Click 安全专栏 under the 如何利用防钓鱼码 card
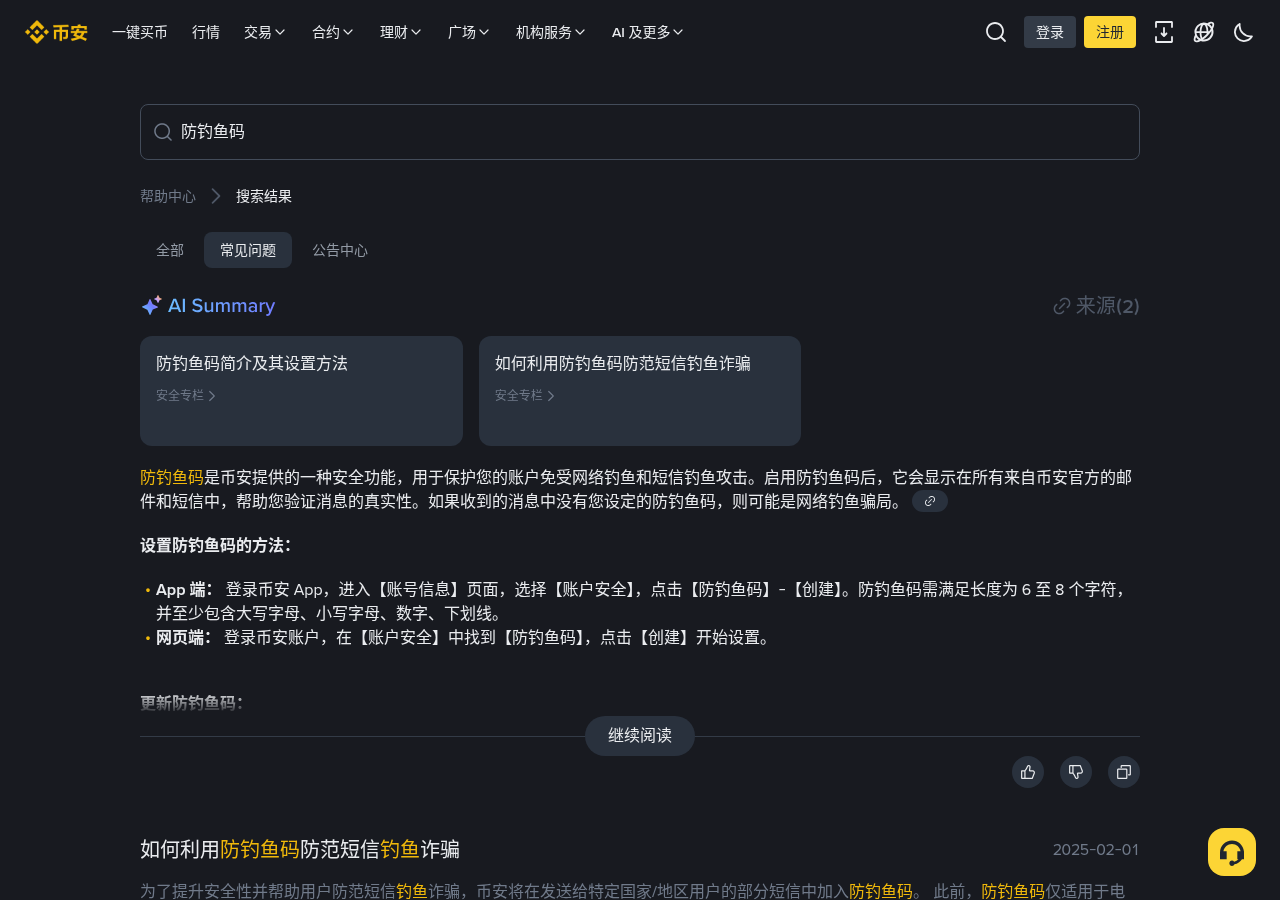The width and height of the screenshot is (1280, 900). click(x=525, y=395)
